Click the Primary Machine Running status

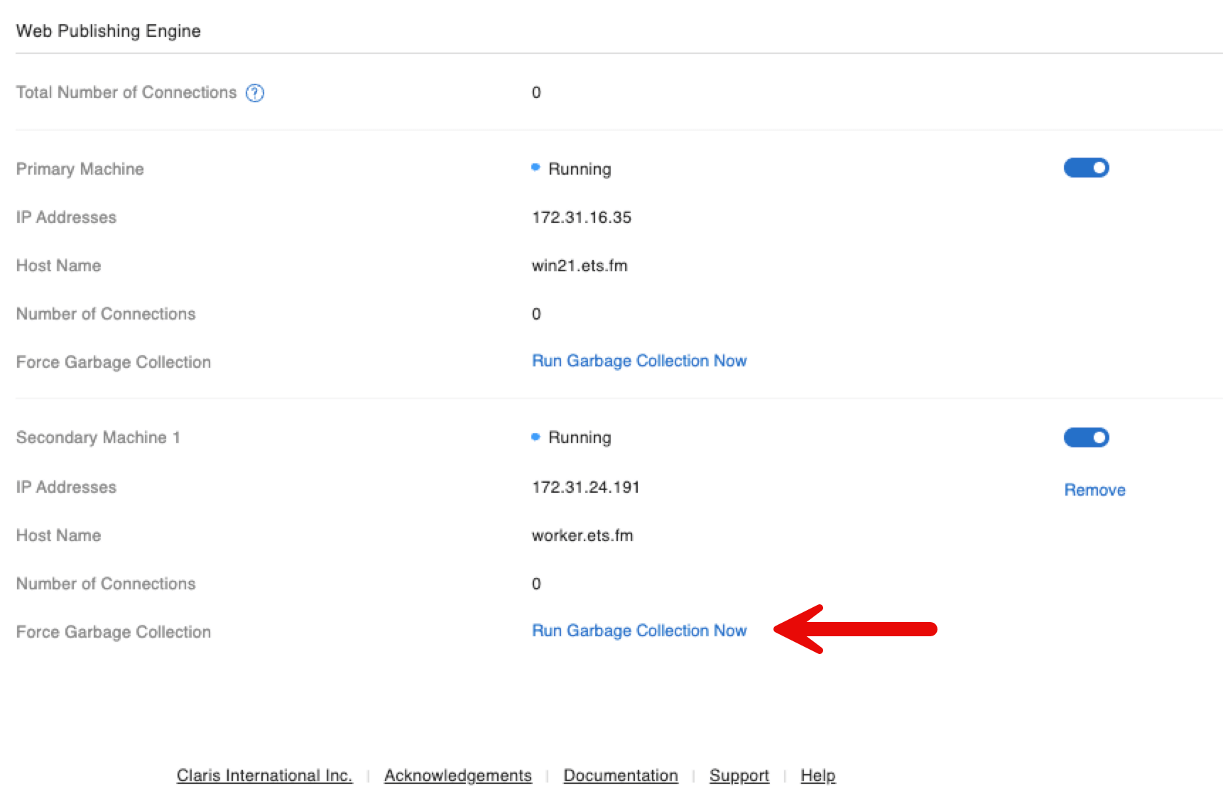click(x=572, y=169)
